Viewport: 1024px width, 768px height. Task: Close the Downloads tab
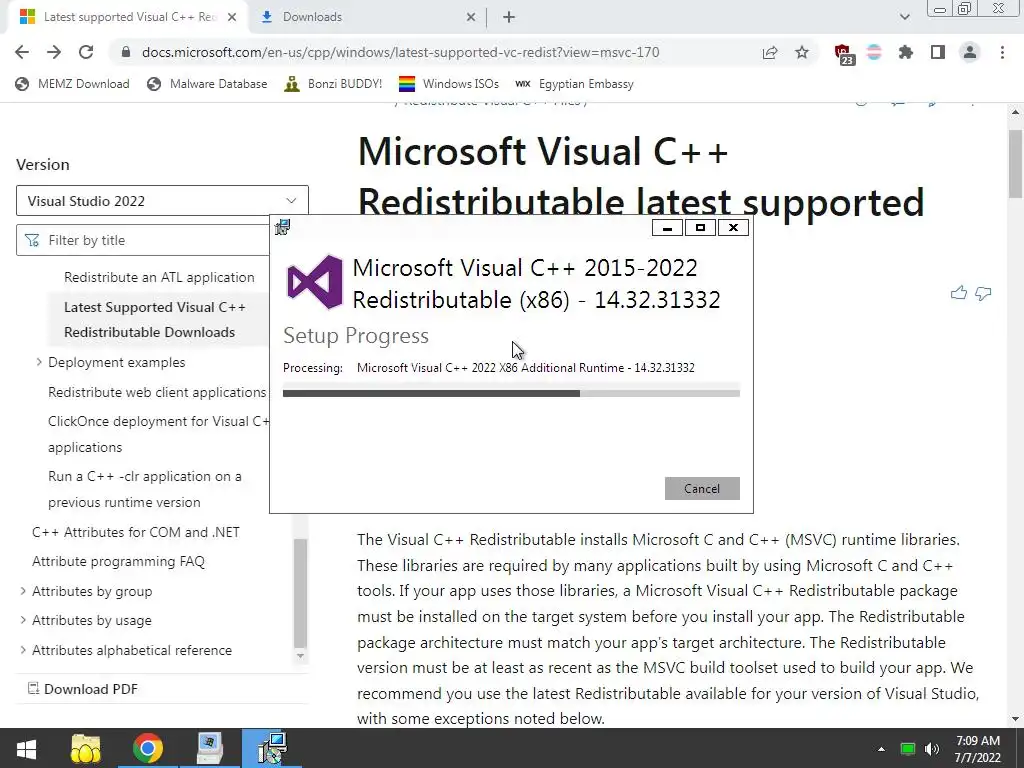coord(471,17)
